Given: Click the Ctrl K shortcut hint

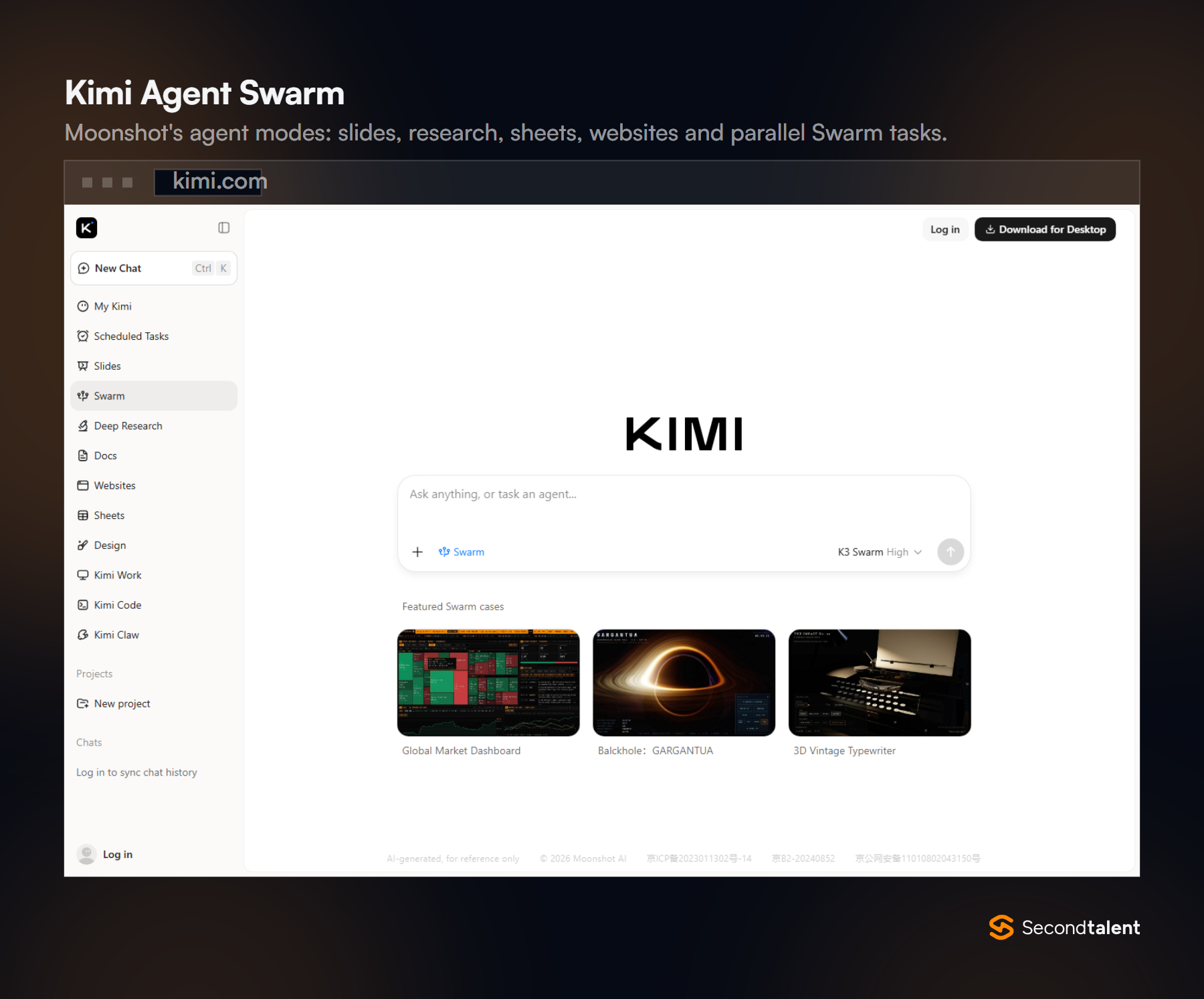Looking at the screenshot, I should click(x=211, y=268).
